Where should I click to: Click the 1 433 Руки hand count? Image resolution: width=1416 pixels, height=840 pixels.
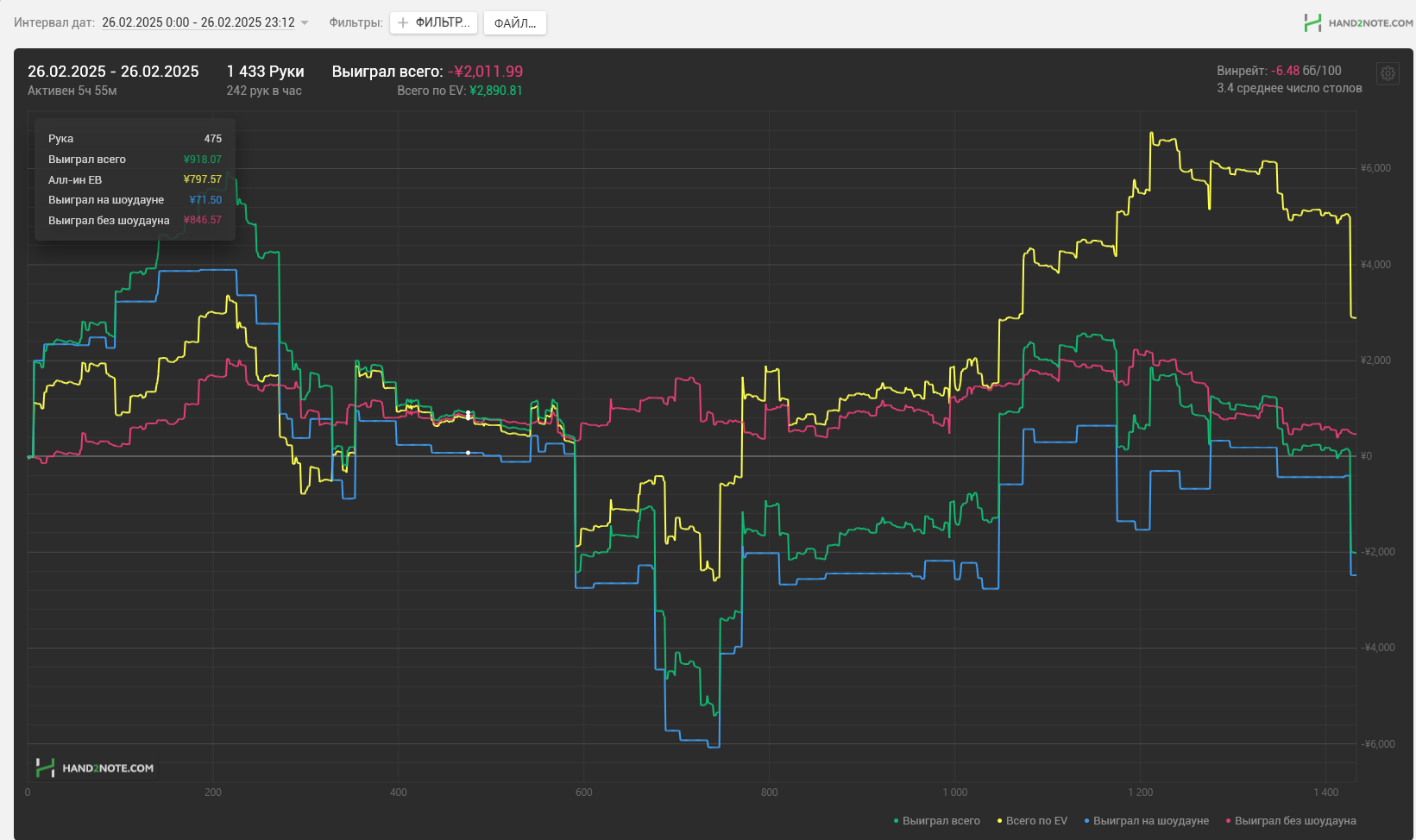(x=265, y=72)
